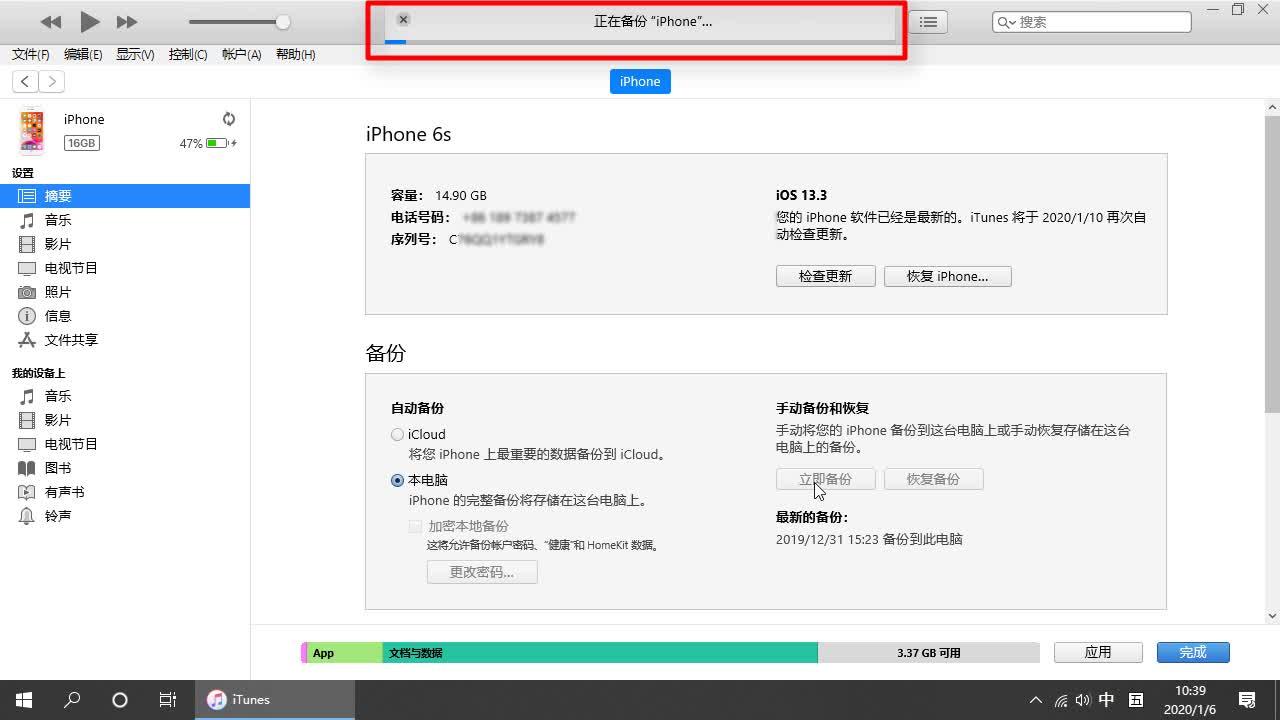This screenshot has height=720, width=1280.
Task: Open the 帐户(A) menu
Action: pos(241,55)
